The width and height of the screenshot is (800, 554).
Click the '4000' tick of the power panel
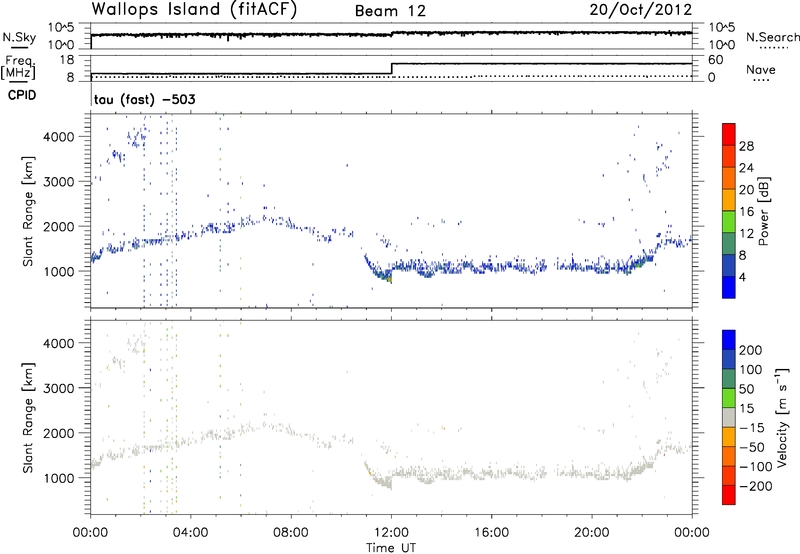click(58, 137)
